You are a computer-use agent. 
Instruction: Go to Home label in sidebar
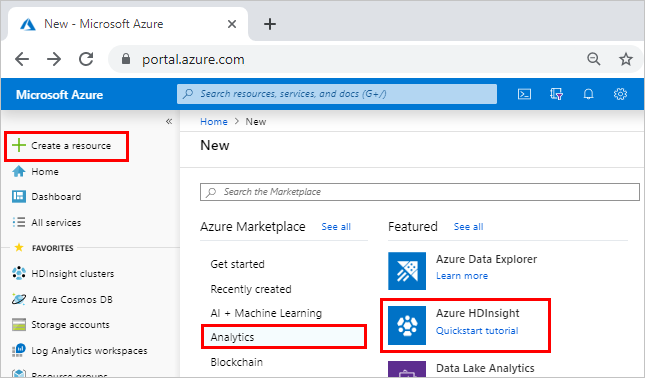click(x=45, y=172)
